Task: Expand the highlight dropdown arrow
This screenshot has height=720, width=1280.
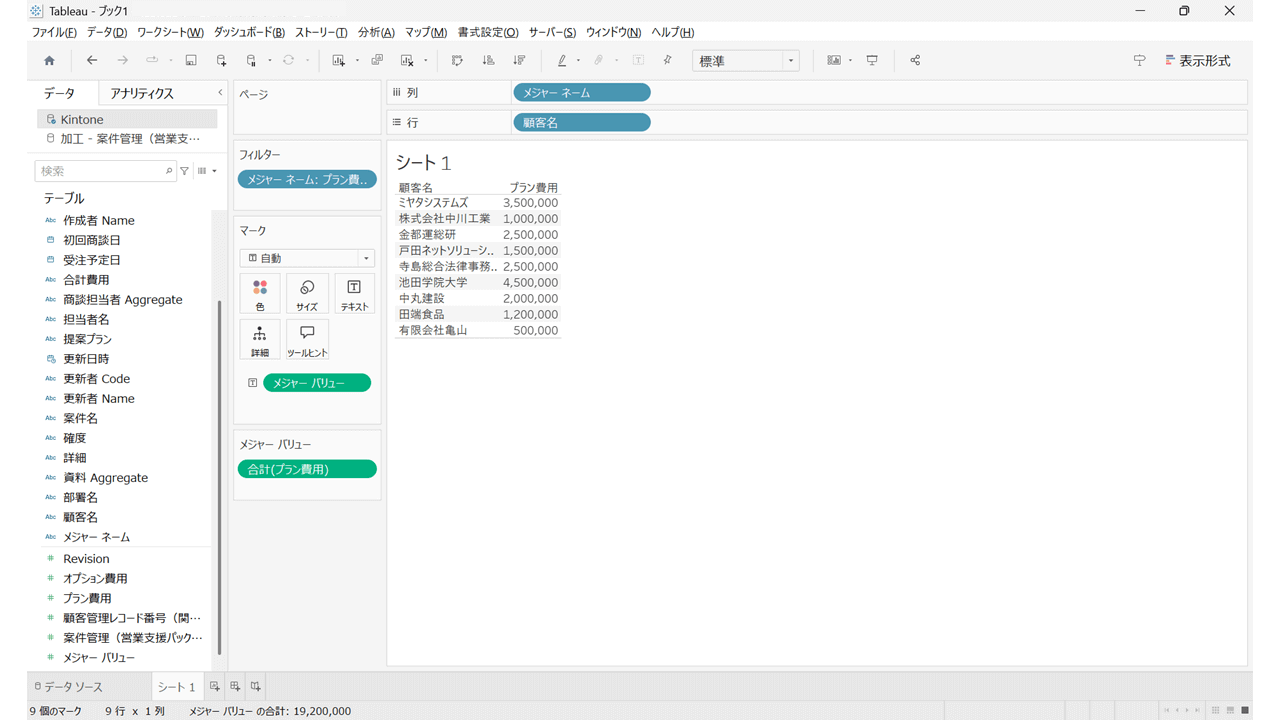Action: click(x=579, y=61)
